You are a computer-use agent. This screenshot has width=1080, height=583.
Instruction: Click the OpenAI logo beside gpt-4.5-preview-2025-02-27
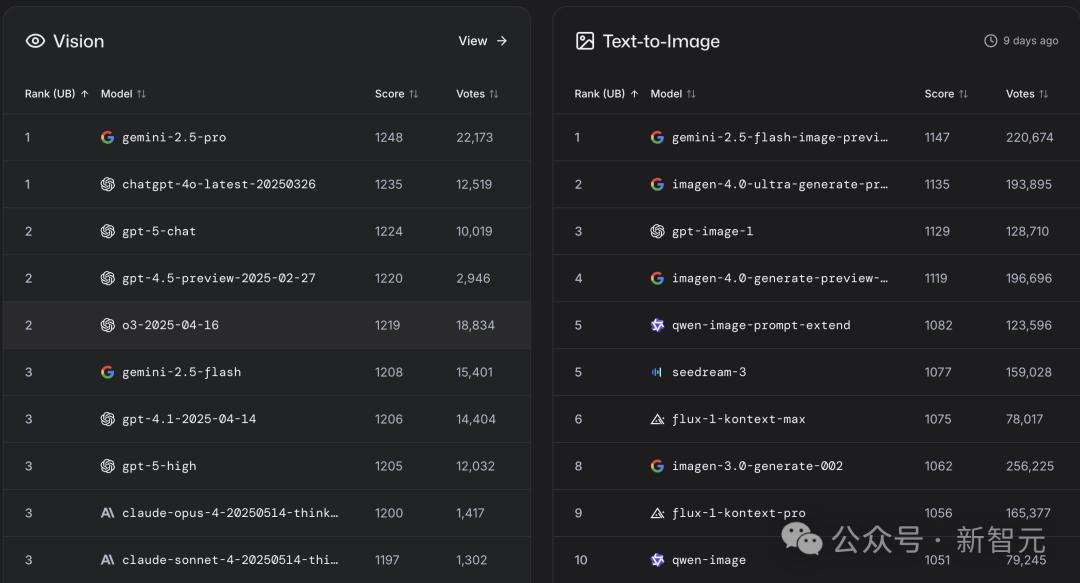tap(107, 278)
